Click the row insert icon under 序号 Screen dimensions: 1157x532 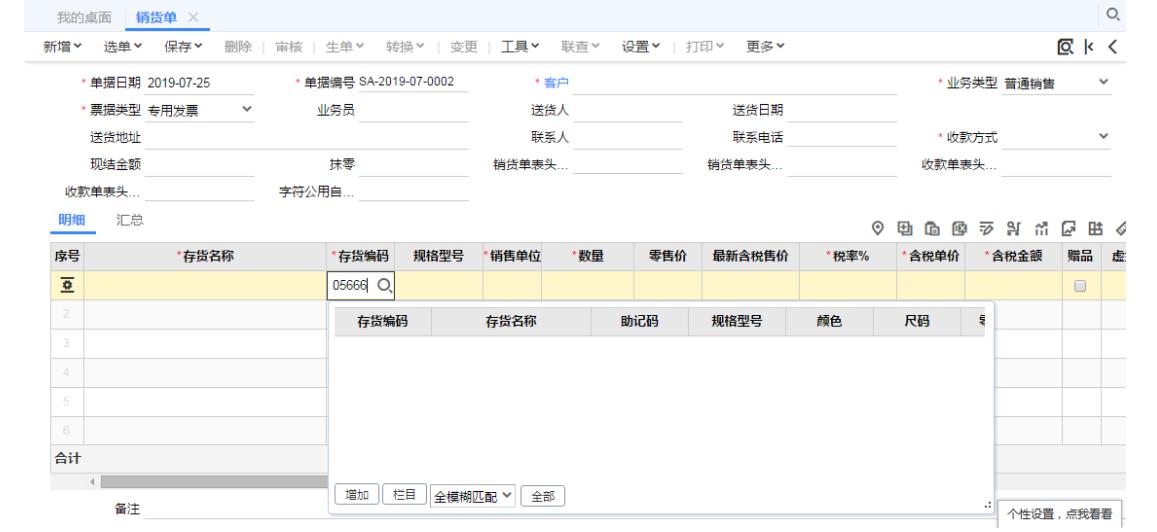(67, 286)
